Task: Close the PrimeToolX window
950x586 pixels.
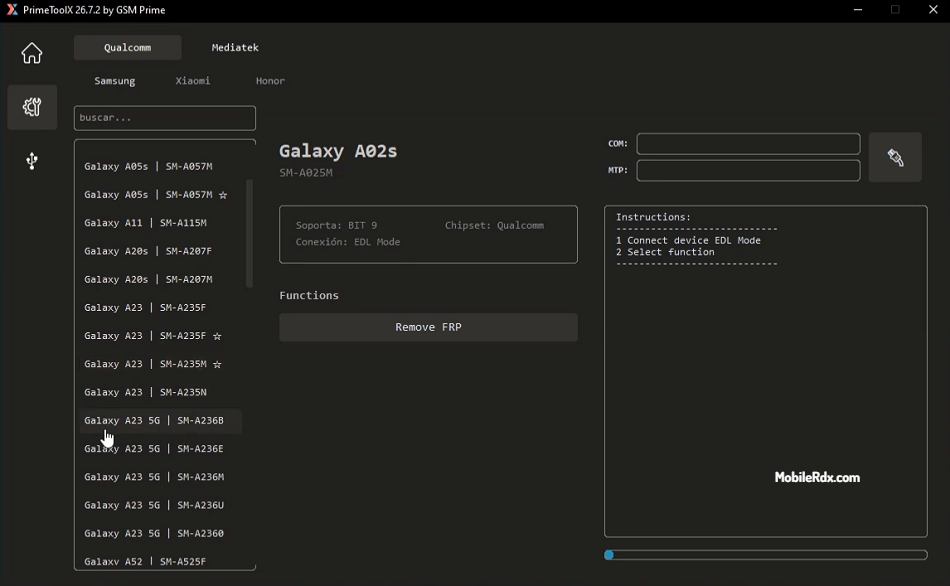Action: point(933,10)
